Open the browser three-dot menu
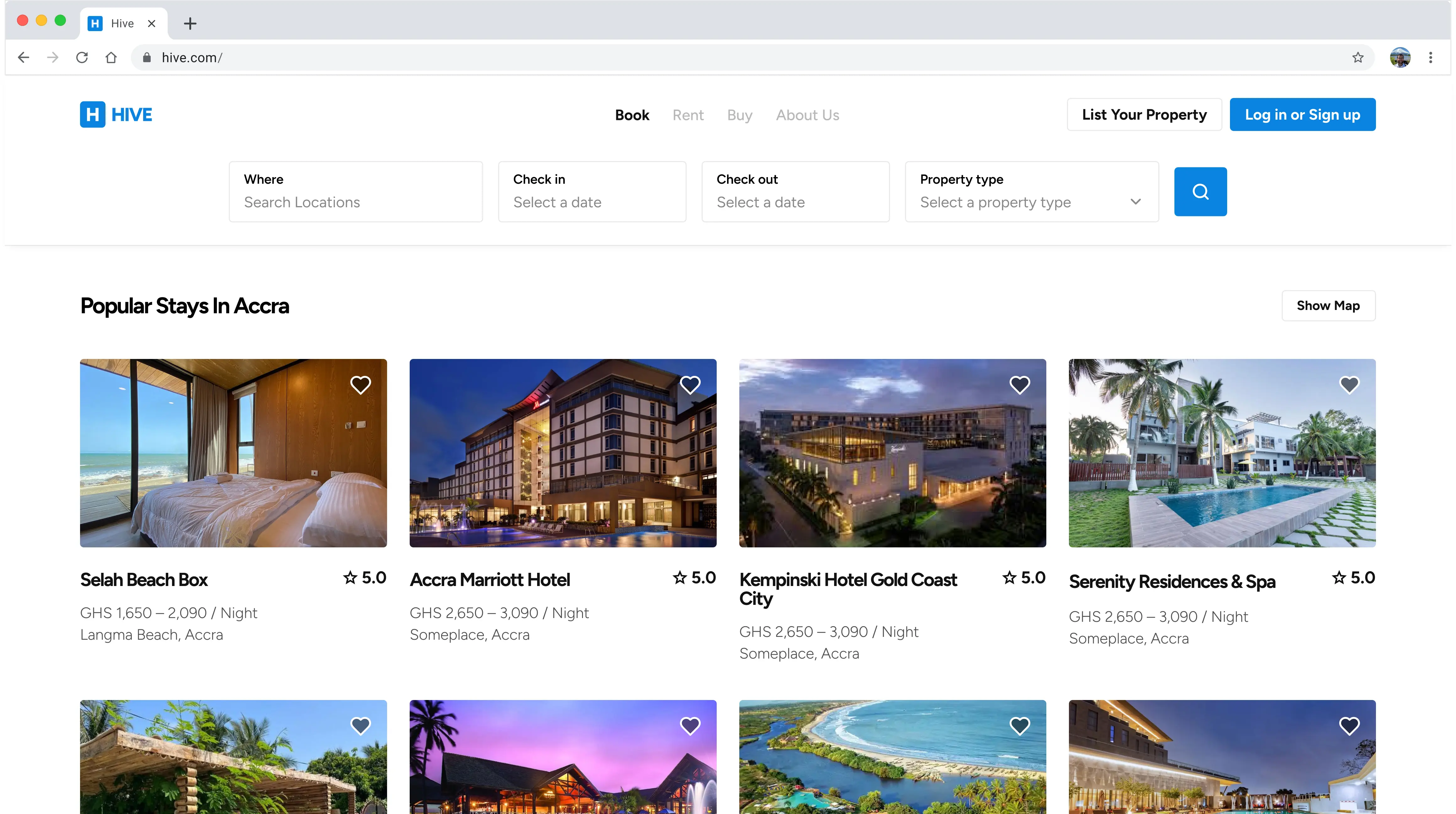This screenshot has height=814, width=1456. click(x=1431, y=57)
